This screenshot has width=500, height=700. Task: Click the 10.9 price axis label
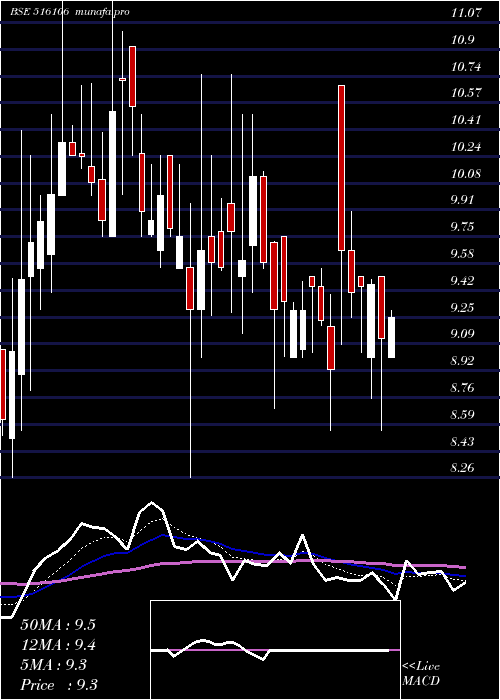pyautogui.click(x=462, y=40)
